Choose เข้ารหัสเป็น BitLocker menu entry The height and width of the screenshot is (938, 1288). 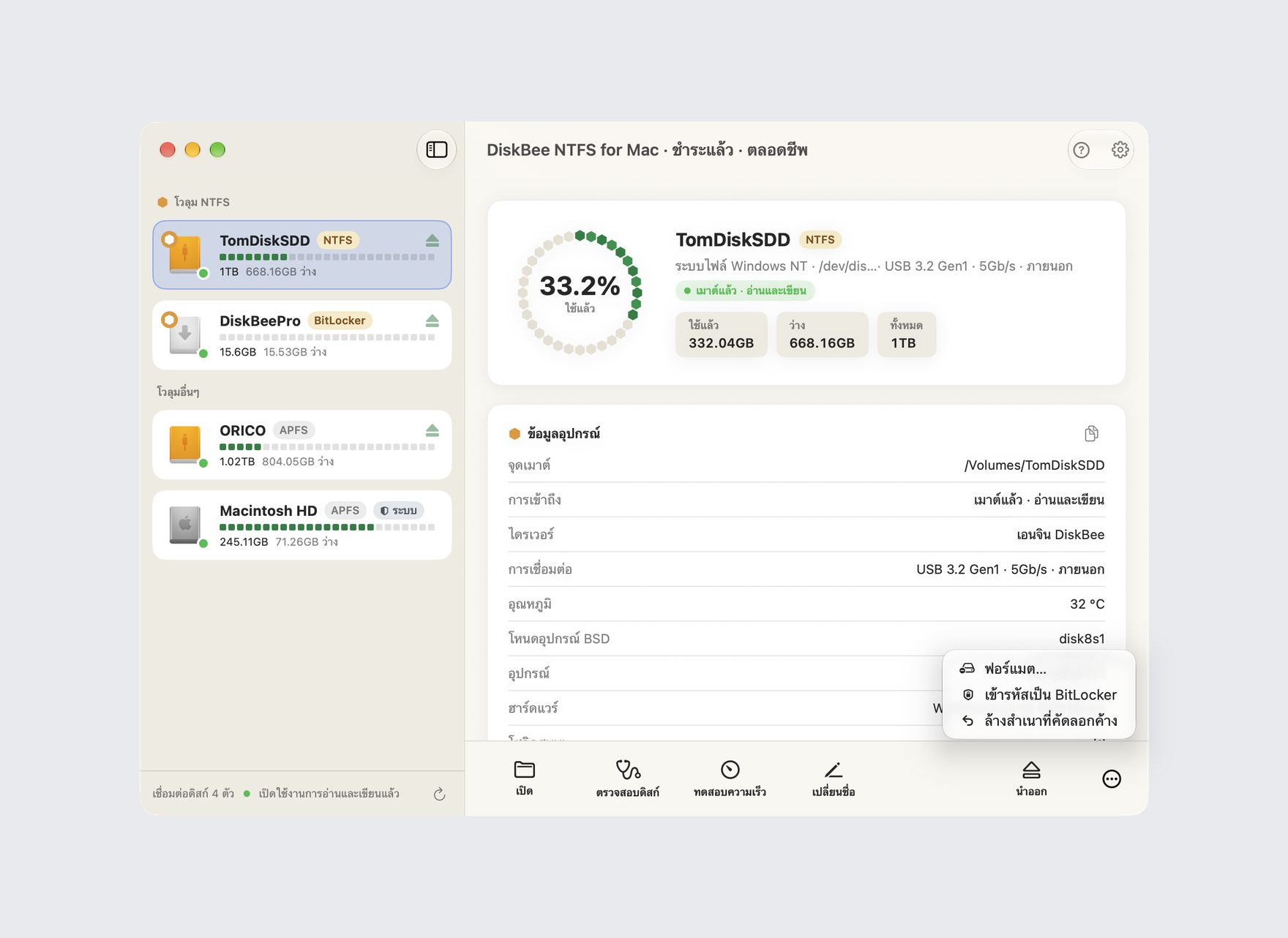(x=1039, y=695)
